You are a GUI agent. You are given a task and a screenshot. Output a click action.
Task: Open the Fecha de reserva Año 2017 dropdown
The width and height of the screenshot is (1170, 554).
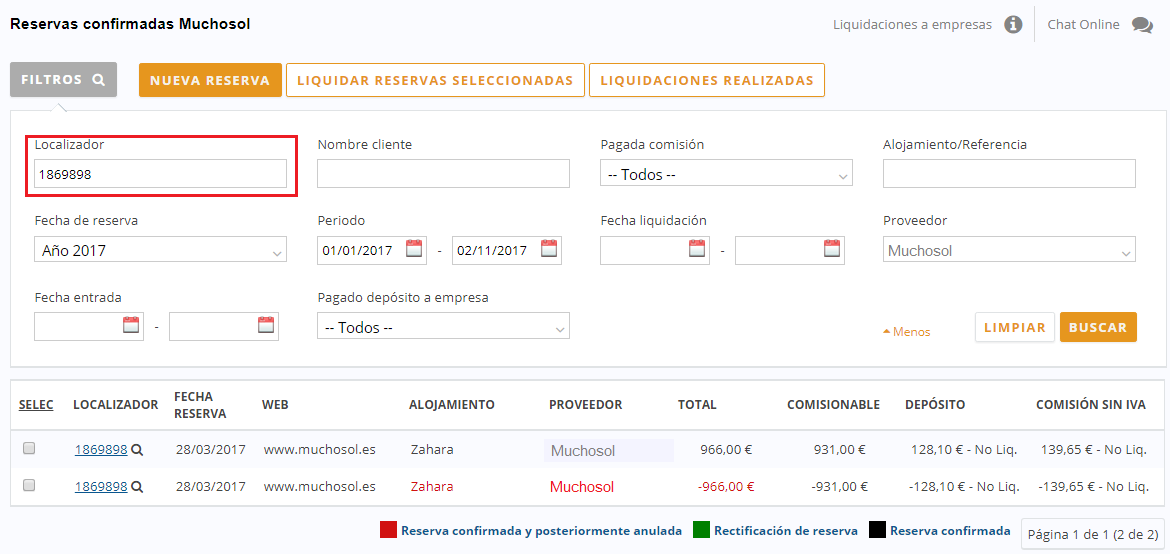tap(160, 251)
